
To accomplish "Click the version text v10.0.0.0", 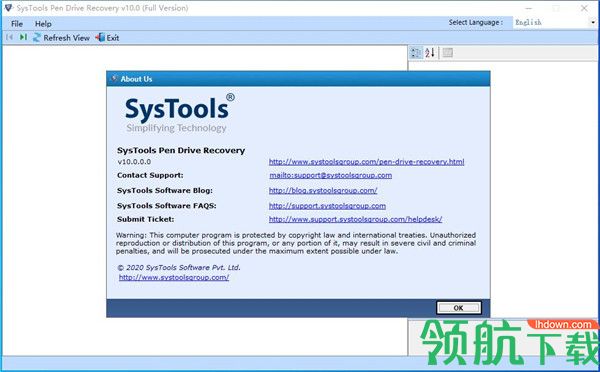I will tap(134, 162).
